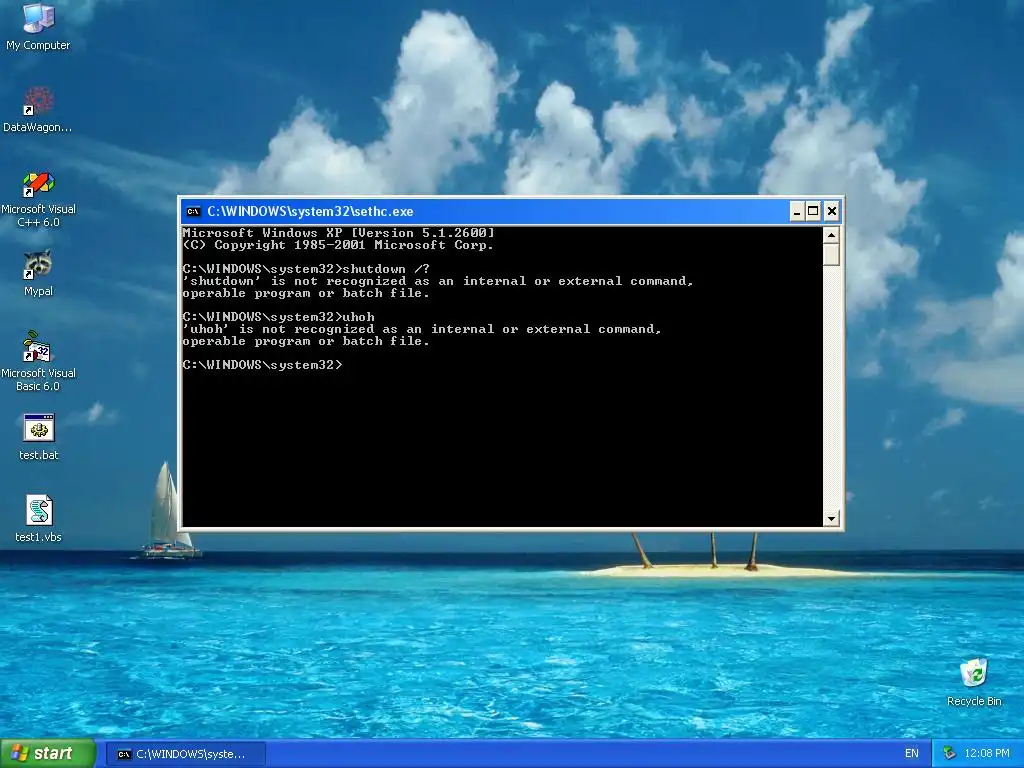This screenshot has width=1024, height=768.
Task: Click the EN language indicator
Action: coord(912,754)
